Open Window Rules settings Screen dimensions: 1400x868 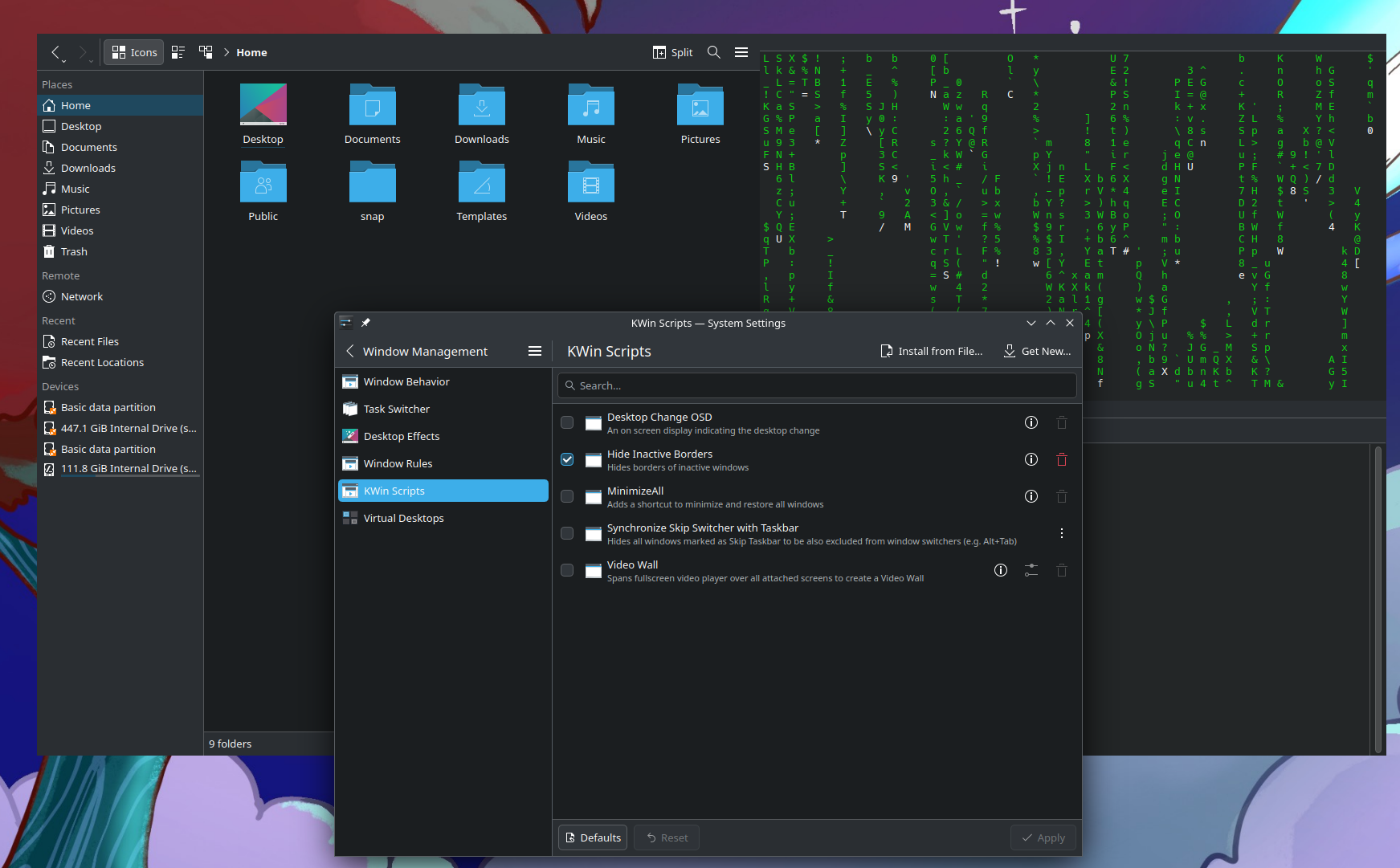click(443, 463)
